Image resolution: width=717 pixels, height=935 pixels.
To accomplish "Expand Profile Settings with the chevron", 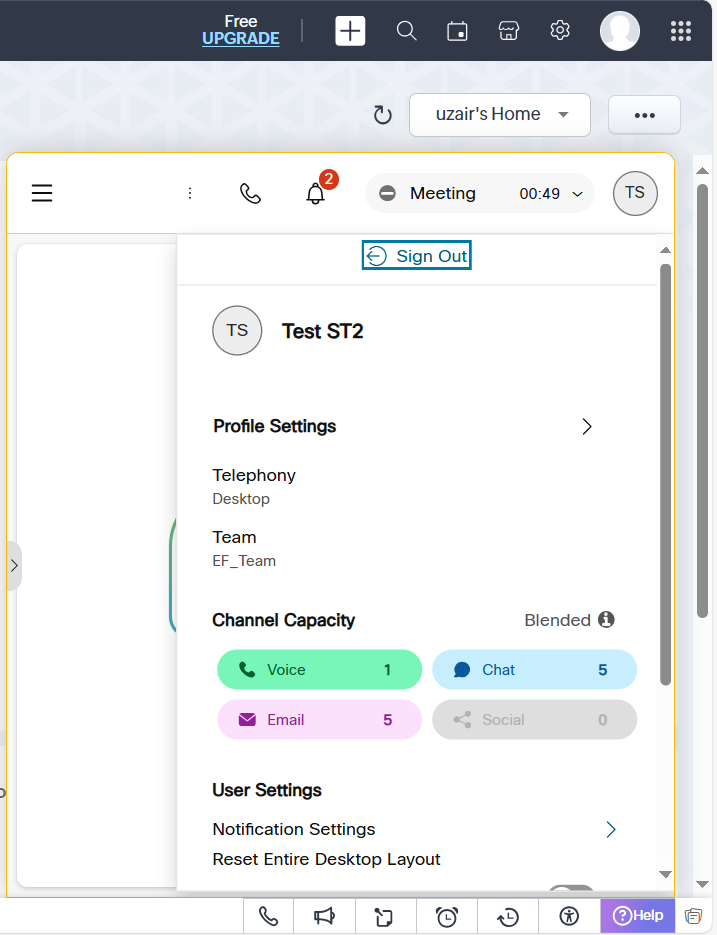I will [x=587, y=426].
